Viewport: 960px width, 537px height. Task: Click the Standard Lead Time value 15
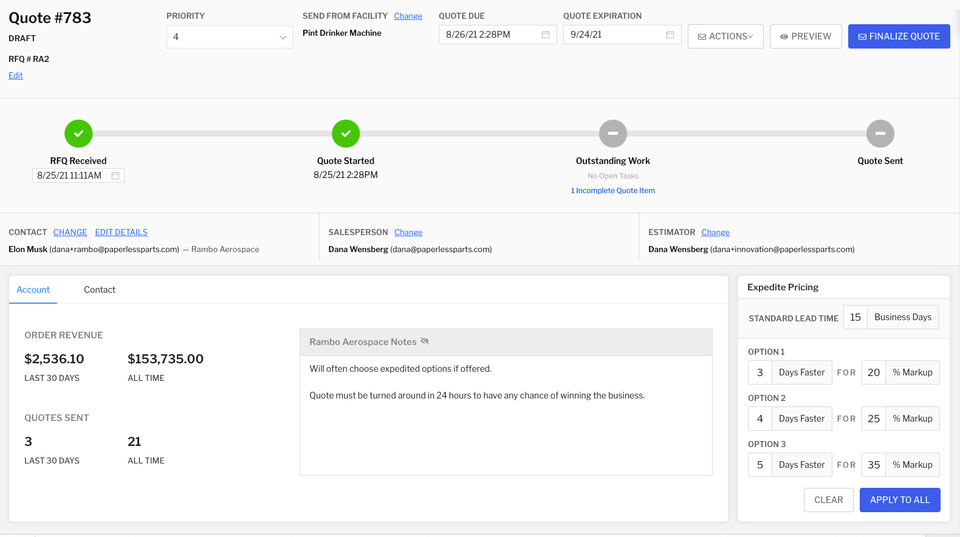click(x=855, y=317)
